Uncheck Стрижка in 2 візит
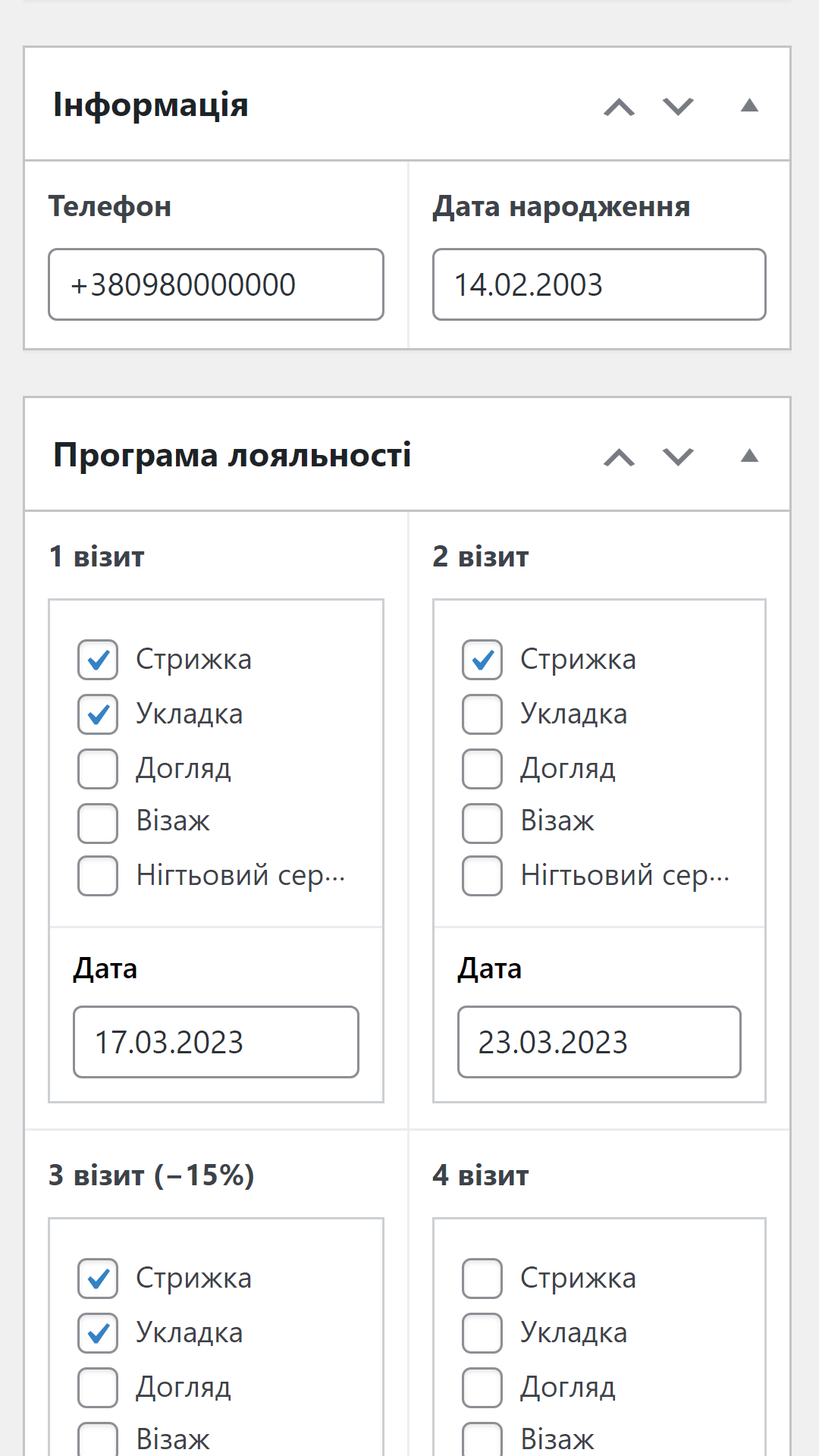Screen dimensions: 819x1456 [x=482, y=660]
